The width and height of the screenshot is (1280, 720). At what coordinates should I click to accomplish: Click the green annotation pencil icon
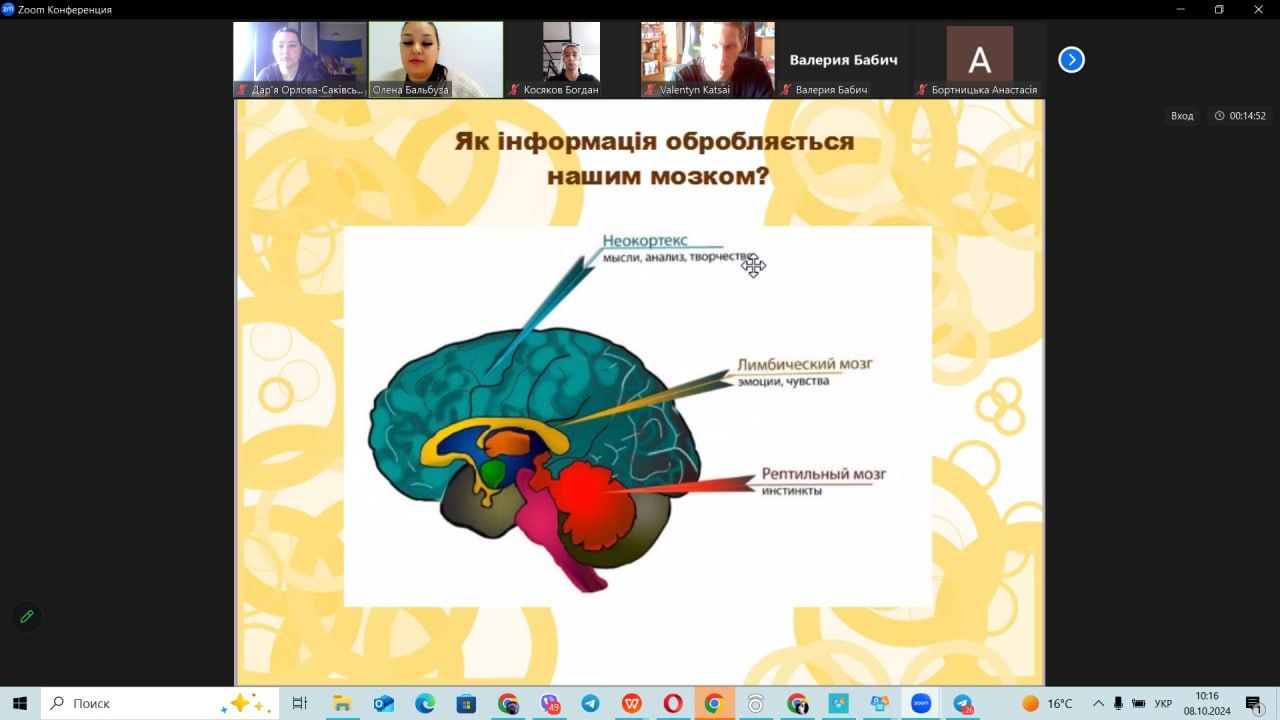27,616
